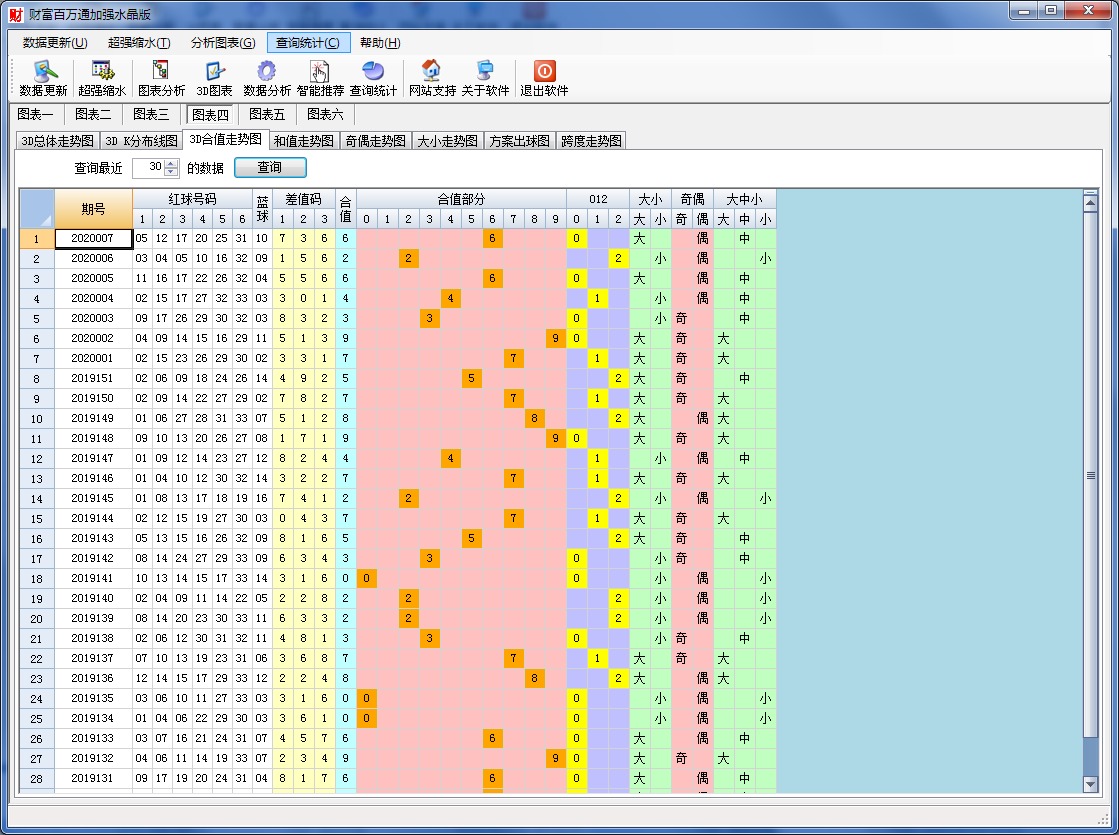Click the 期号 column header
The width and height of the screenshot is (1119, 835).
[x=93, y=209]
